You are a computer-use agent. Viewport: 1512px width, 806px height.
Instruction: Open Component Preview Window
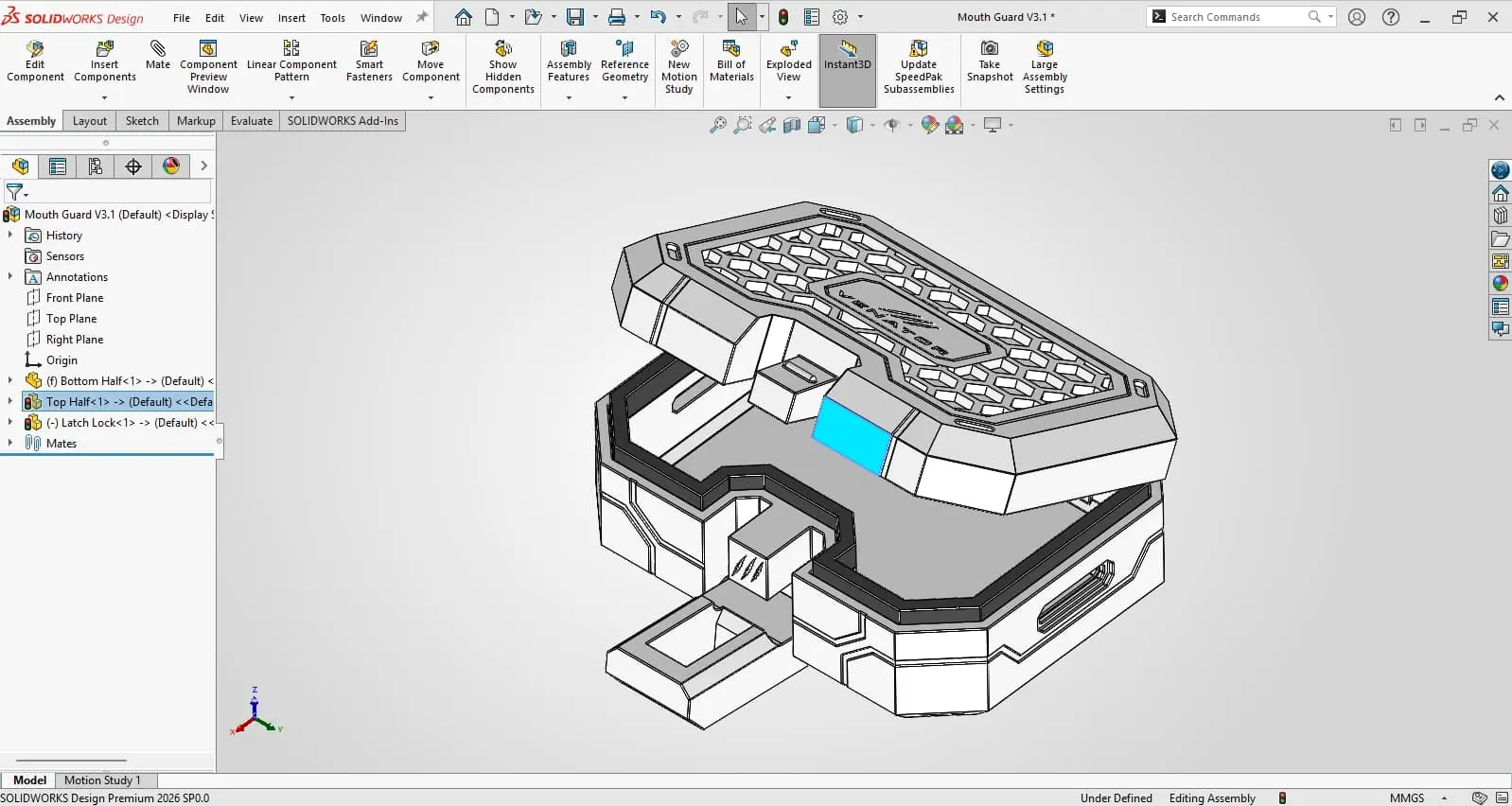(208, 66)
